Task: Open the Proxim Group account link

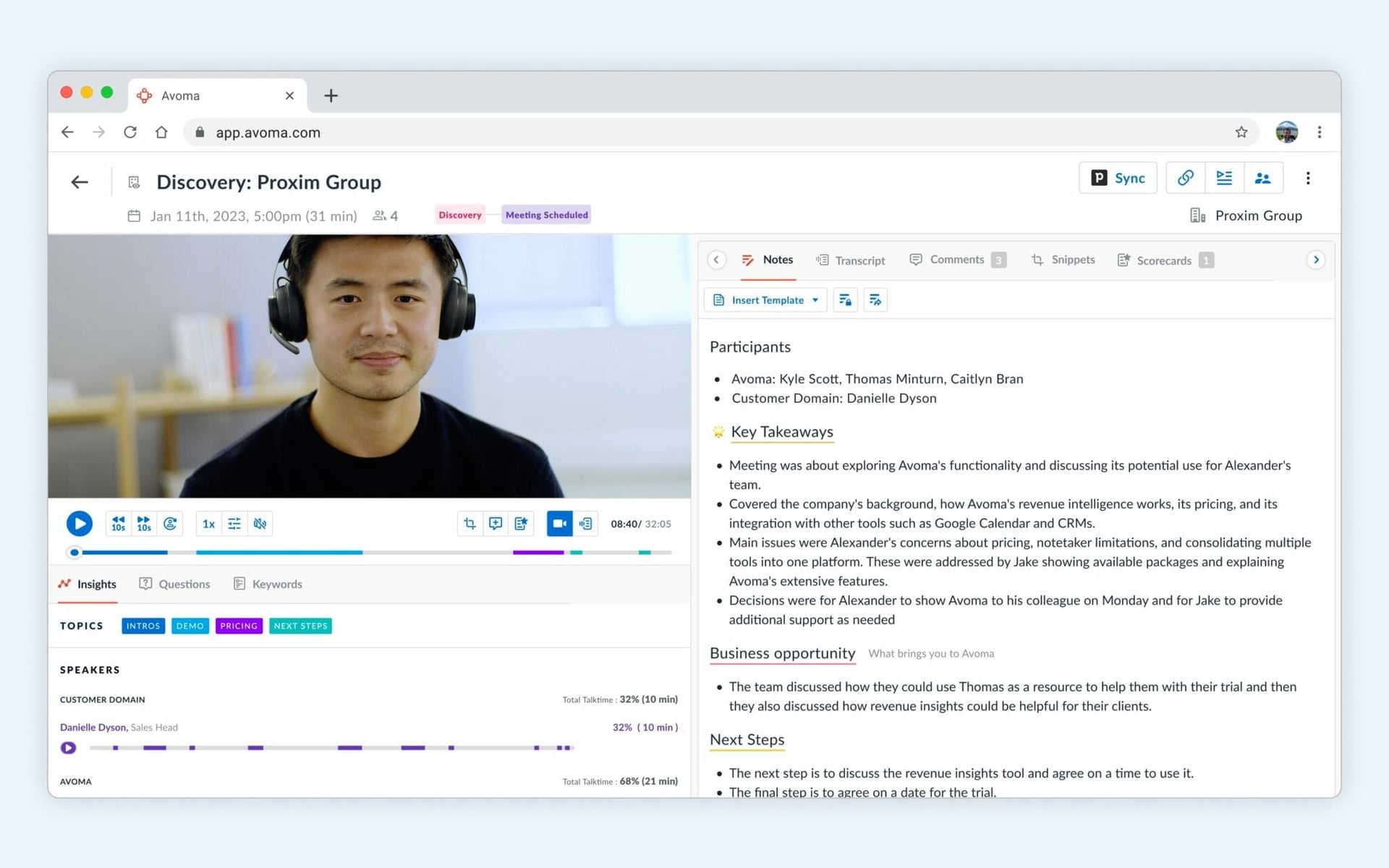Action: tap(1246, 216)
